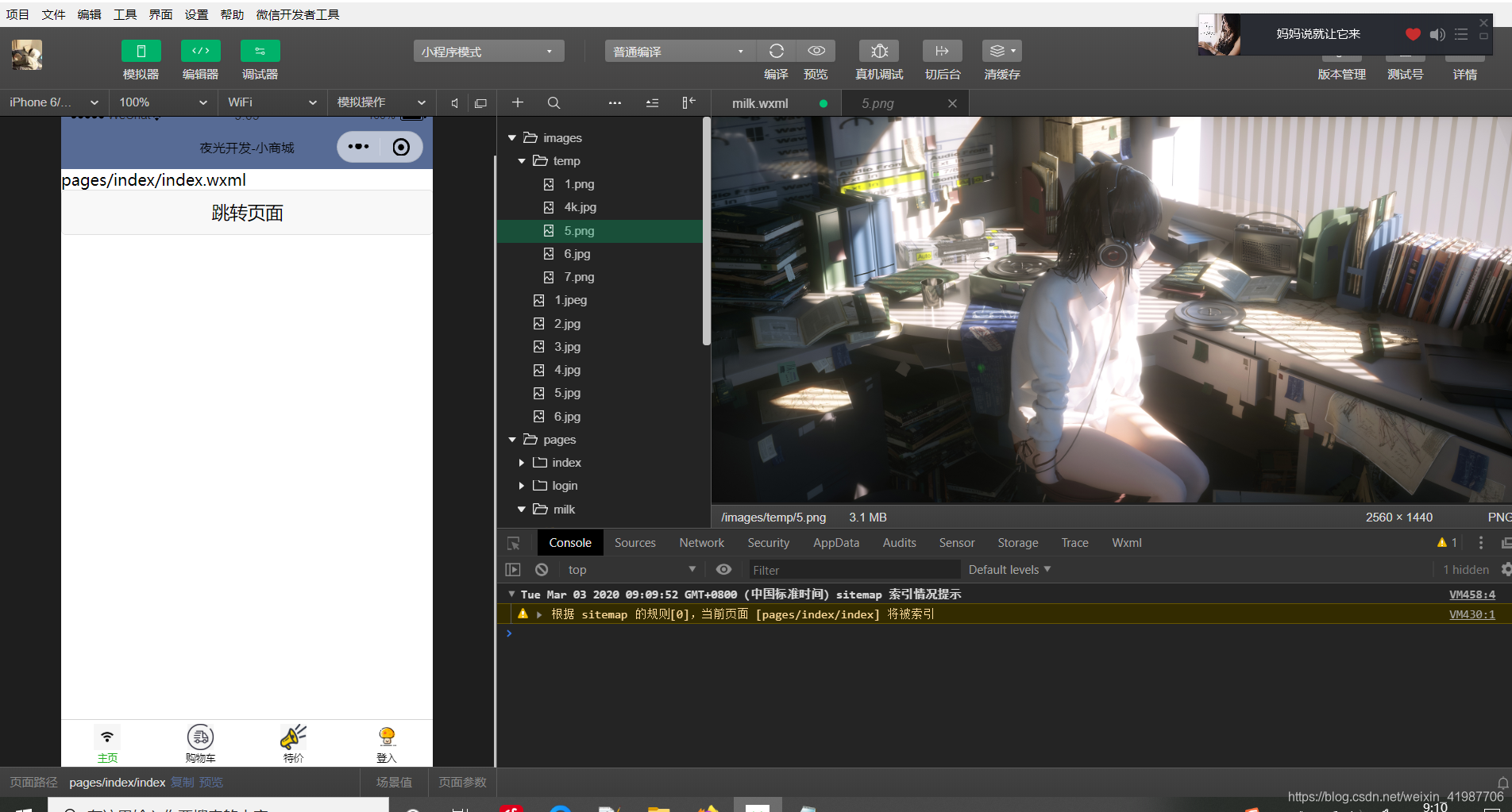Open the 模拟操作 dropdown
Screen dimensions: 1512x812
pyautogui.click(x=382, y=102)
